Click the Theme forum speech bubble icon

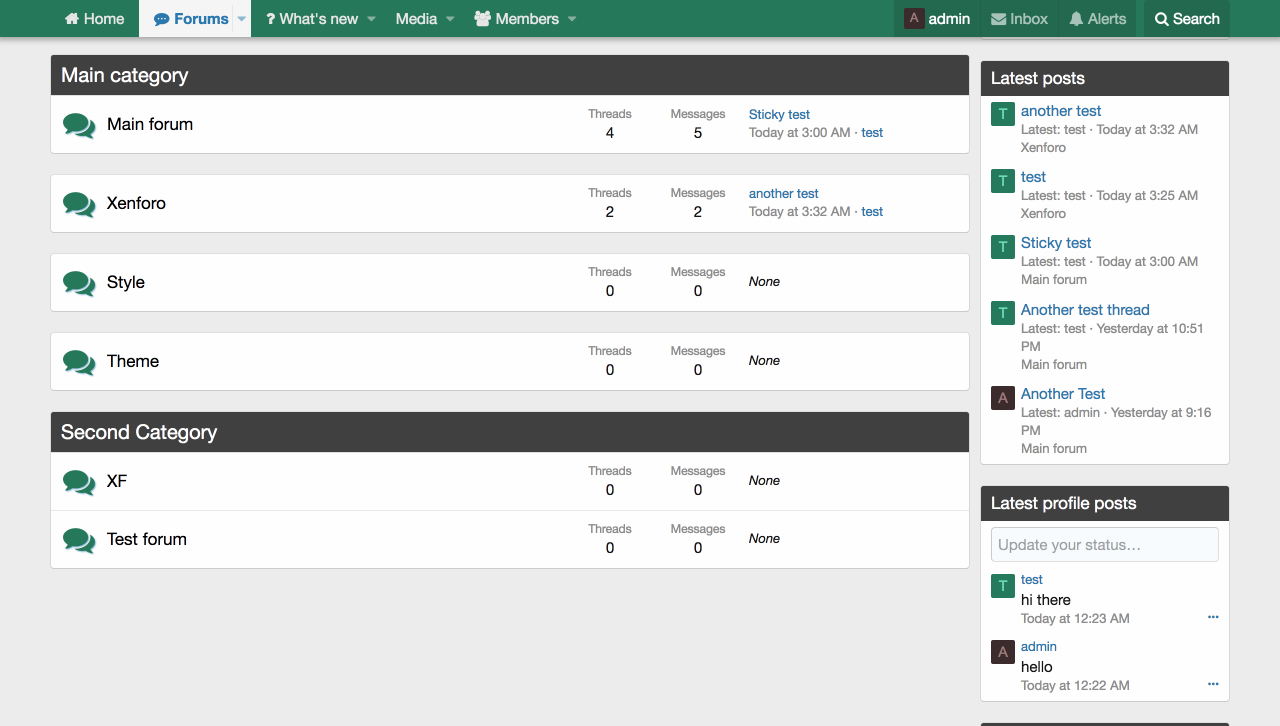79,362
